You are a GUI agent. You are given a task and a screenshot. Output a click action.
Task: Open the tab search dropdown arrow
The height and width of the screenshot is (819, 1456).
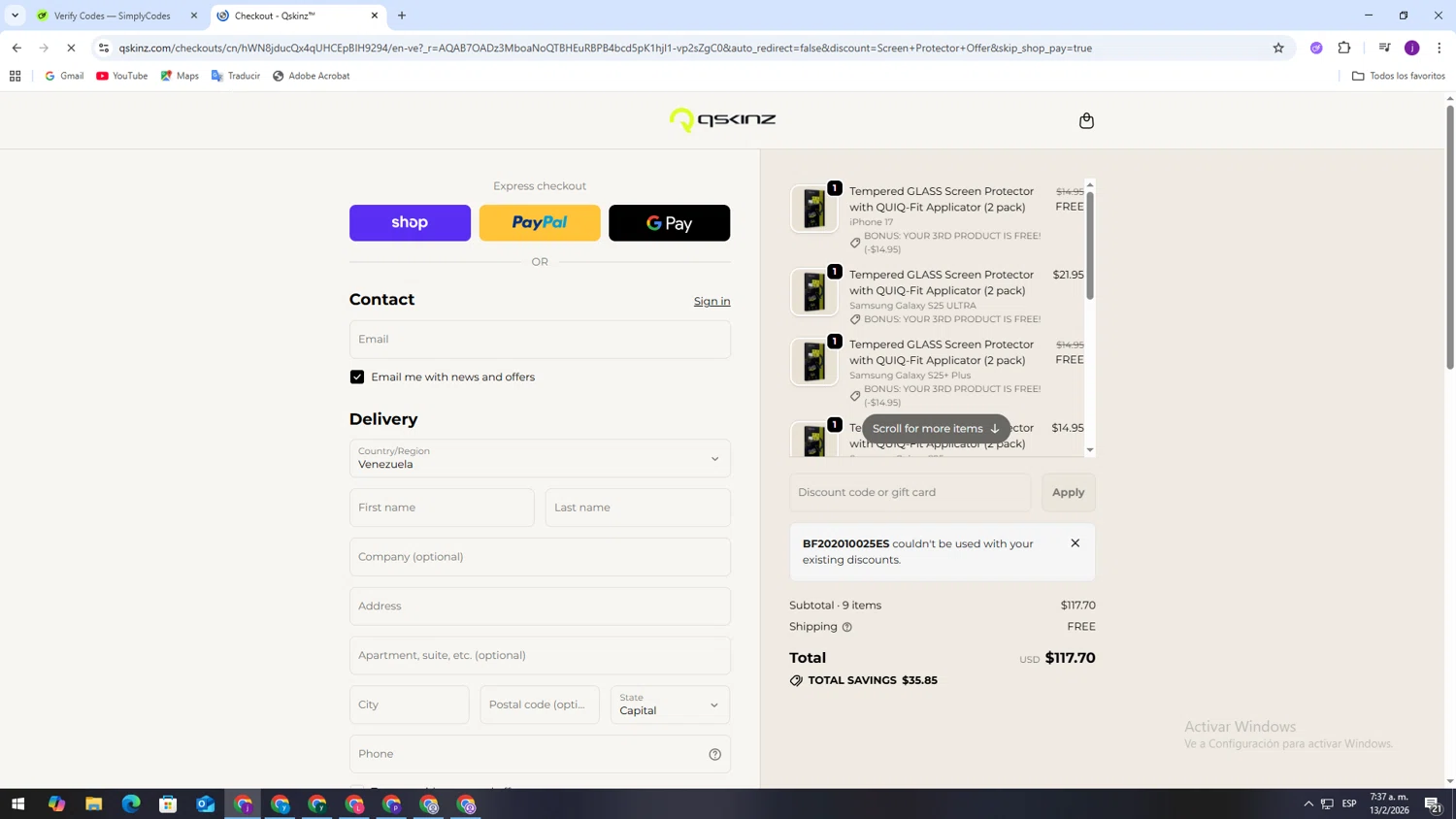click(15, 16)
